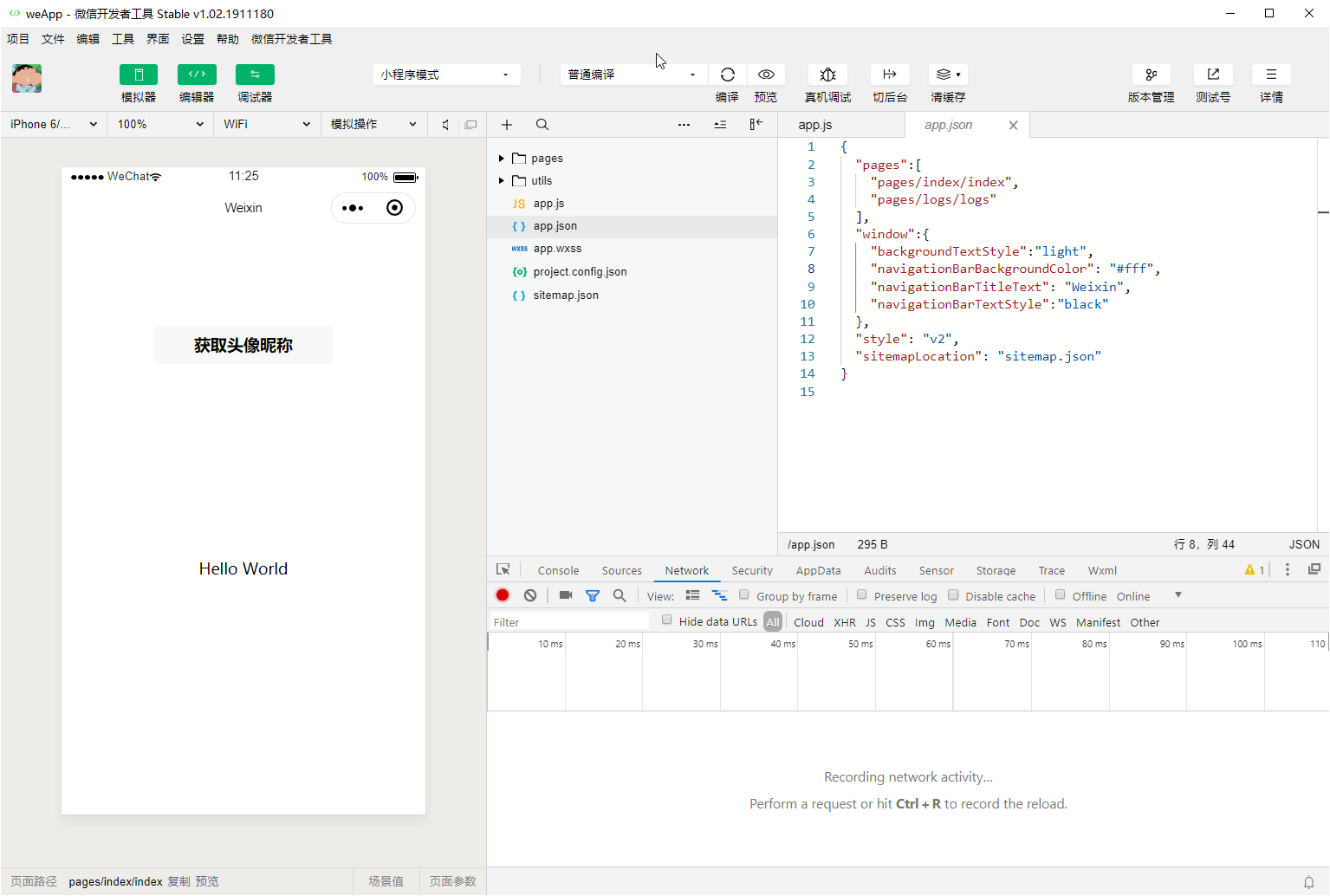
Task: Enable Preserve log checkbox
Action: tap(861, 594)
